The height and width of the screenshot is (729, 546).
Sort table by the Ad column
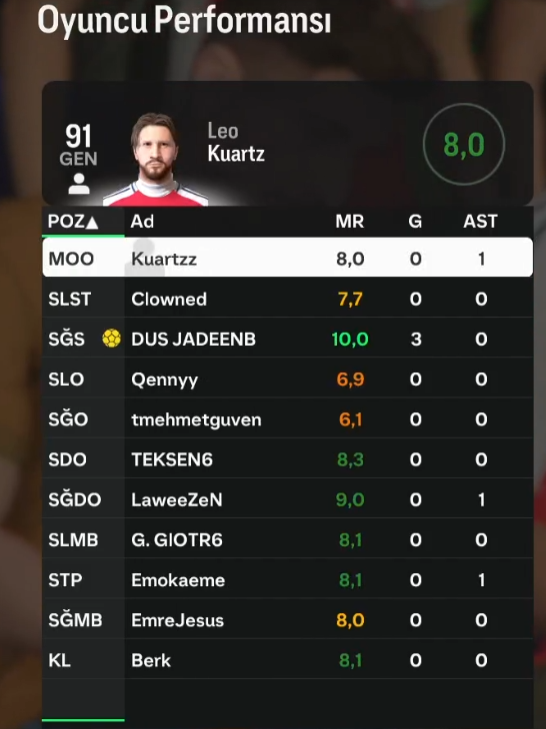coord(142,221)
